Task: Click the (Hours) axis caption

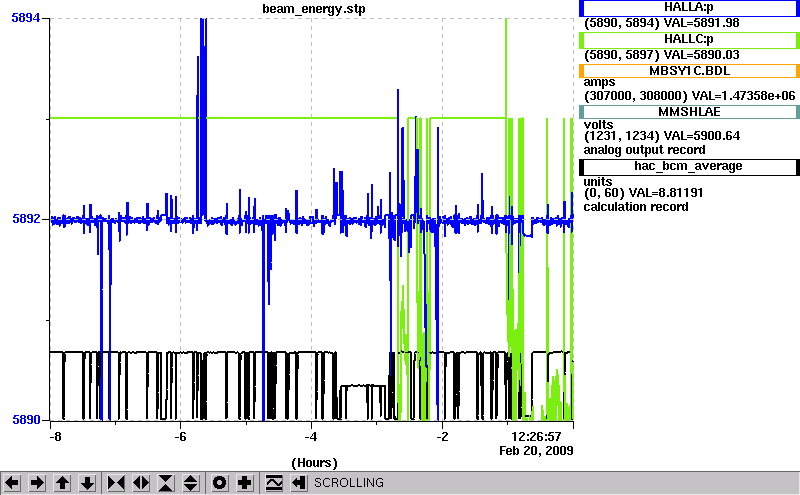Action: pyautogui.click(x=314, y=463)
